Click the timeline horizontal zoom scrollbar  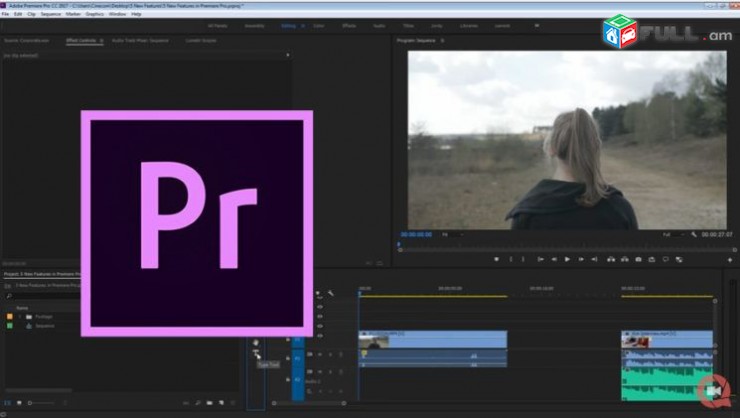(309, 403)
